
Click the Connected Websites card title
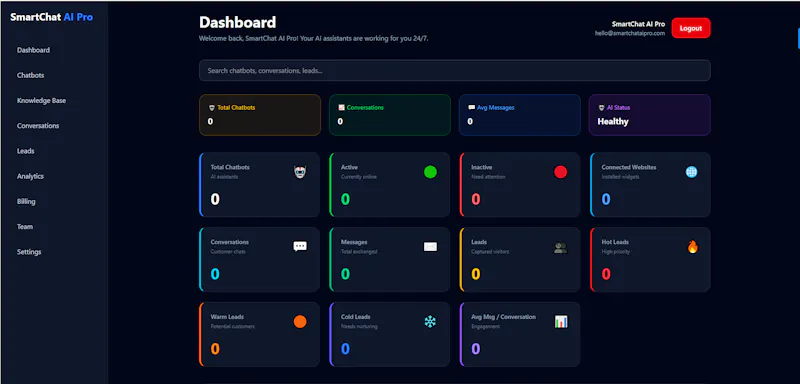[629, 167]
